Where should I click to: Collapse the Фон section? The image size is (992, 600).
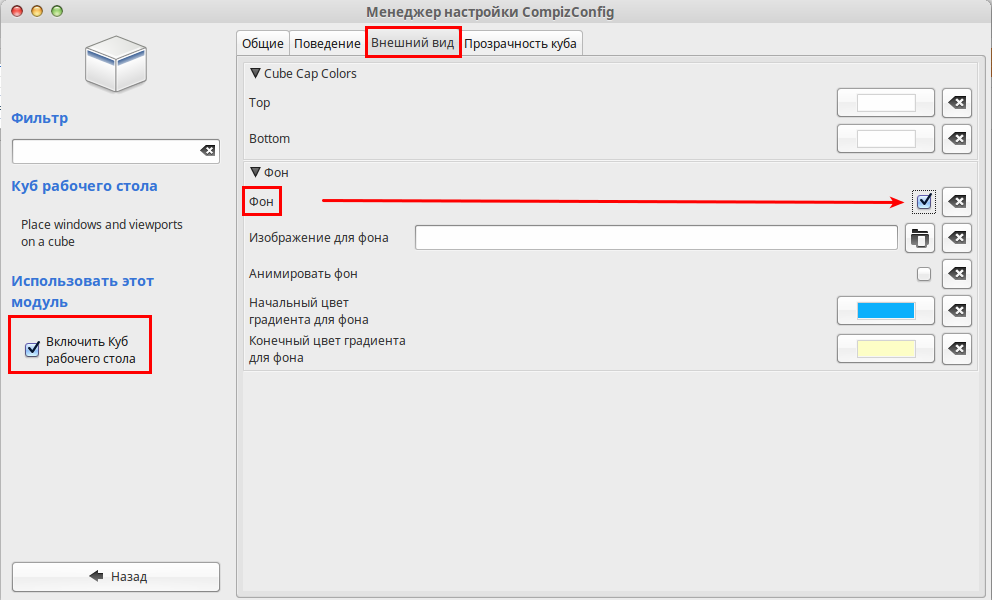(x=256, y=172)
